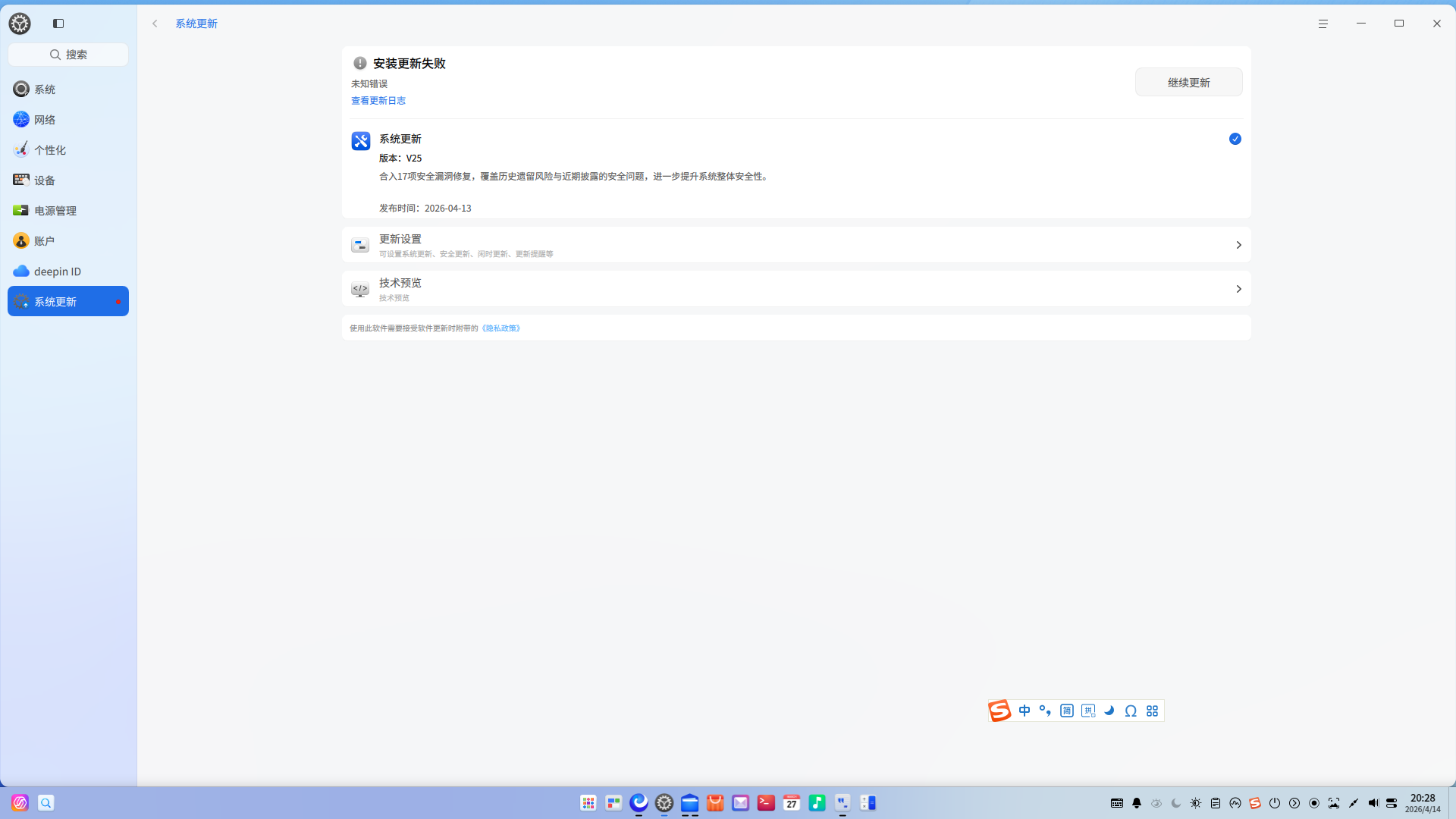The width and height of the screenshot is (1456, 819).
Task: Launch the App Store from the dock
Action: [x=715, y=803]
